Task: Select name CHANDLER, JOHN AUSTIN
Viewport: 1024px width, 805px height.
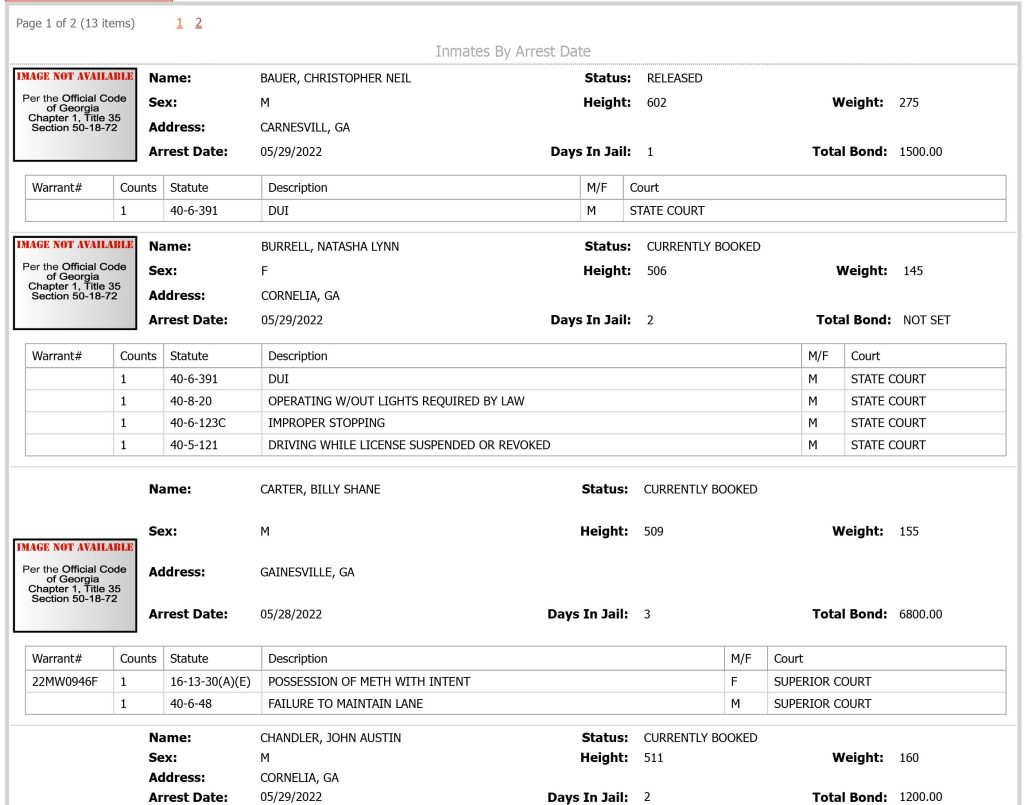Action: [330, 738]
